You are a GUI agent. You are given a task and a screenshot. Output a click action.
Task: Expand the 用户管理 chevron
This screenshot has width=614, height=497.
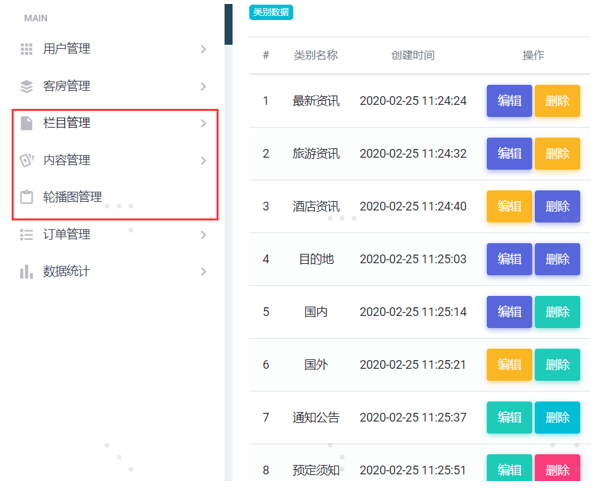(x=203, y=49)
